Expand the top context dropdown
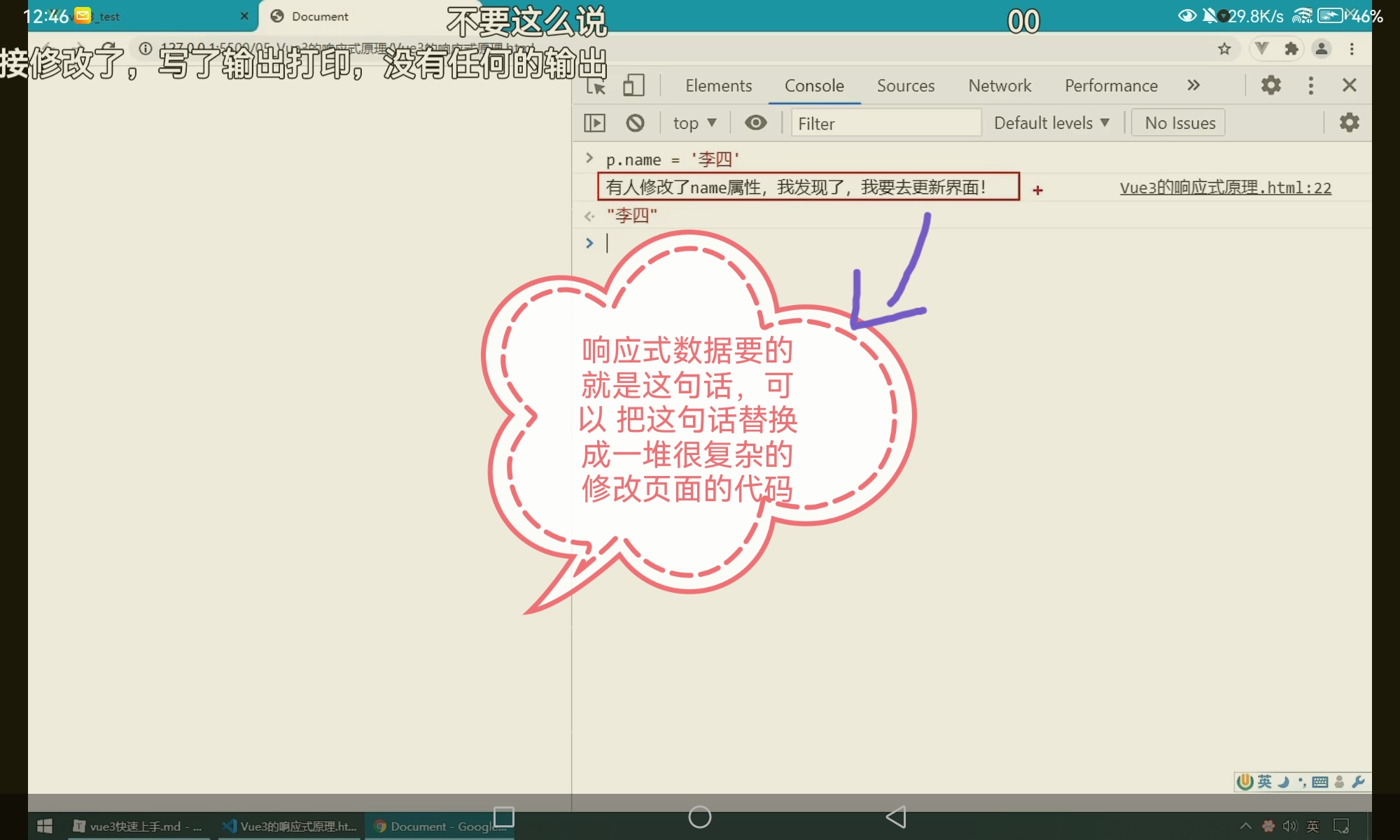The height and width of the screenshot is (840, 1400). pyautogui.click(x=694, y=123)
